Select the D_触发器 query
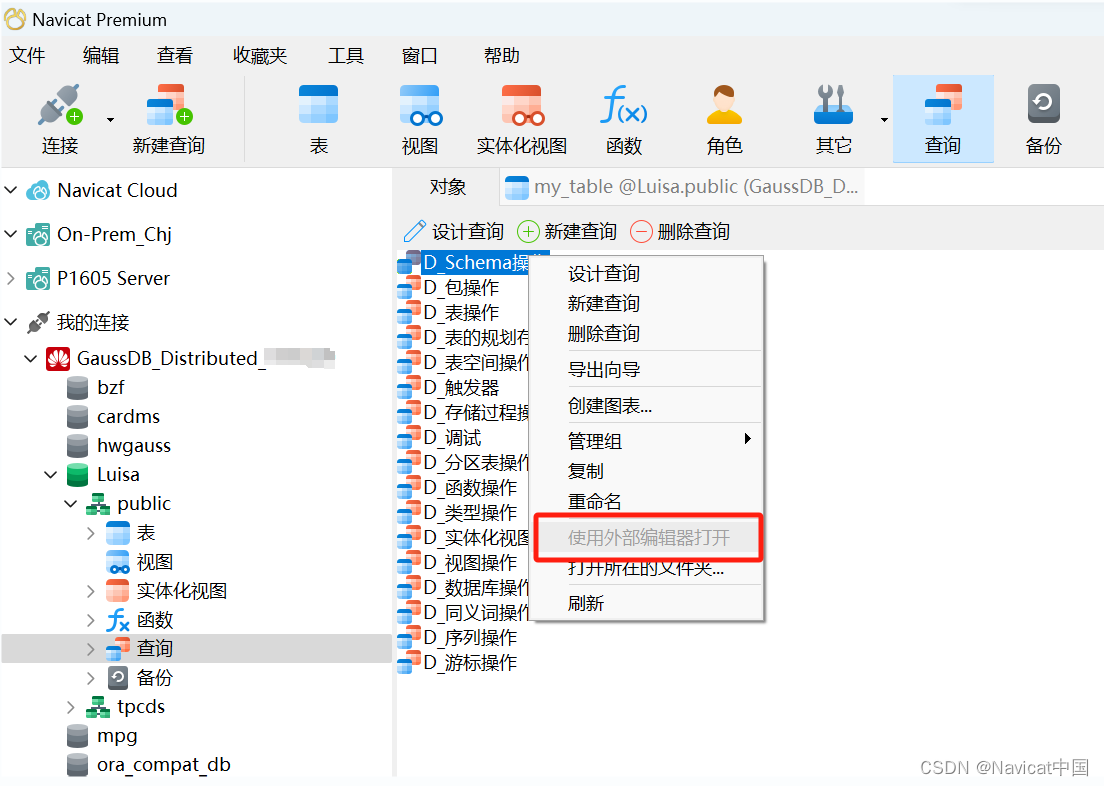The image size is (1104, 786). pos(461,387)
